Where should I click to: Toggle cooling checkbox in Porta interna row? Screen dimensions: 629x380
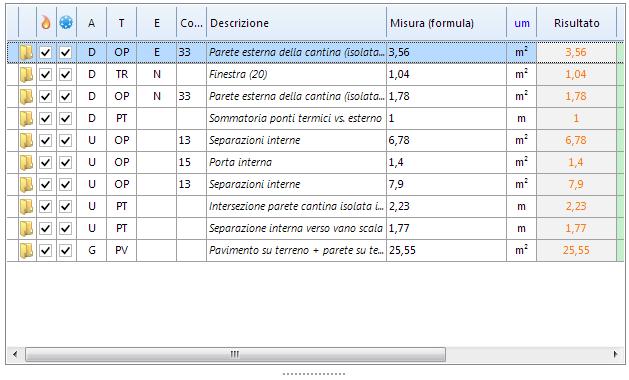tap(66, 163)
